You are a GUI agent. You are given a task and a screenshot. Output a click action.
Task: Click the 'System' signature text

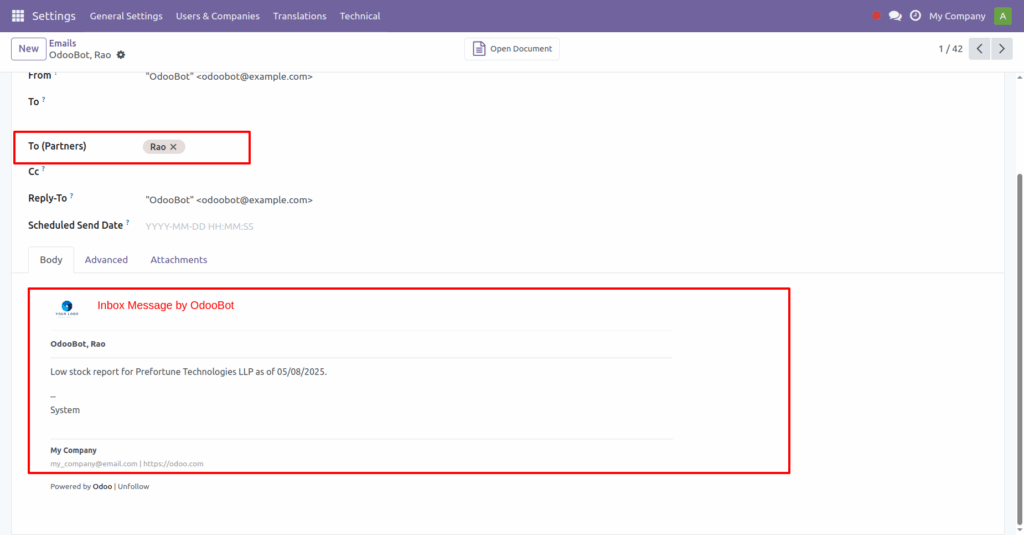point(65,410)
